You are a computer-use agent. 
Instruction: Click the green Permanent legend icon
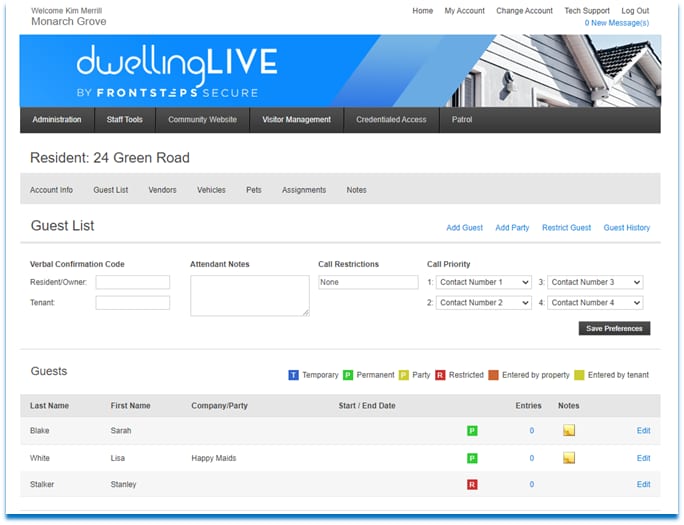[348, 375]
